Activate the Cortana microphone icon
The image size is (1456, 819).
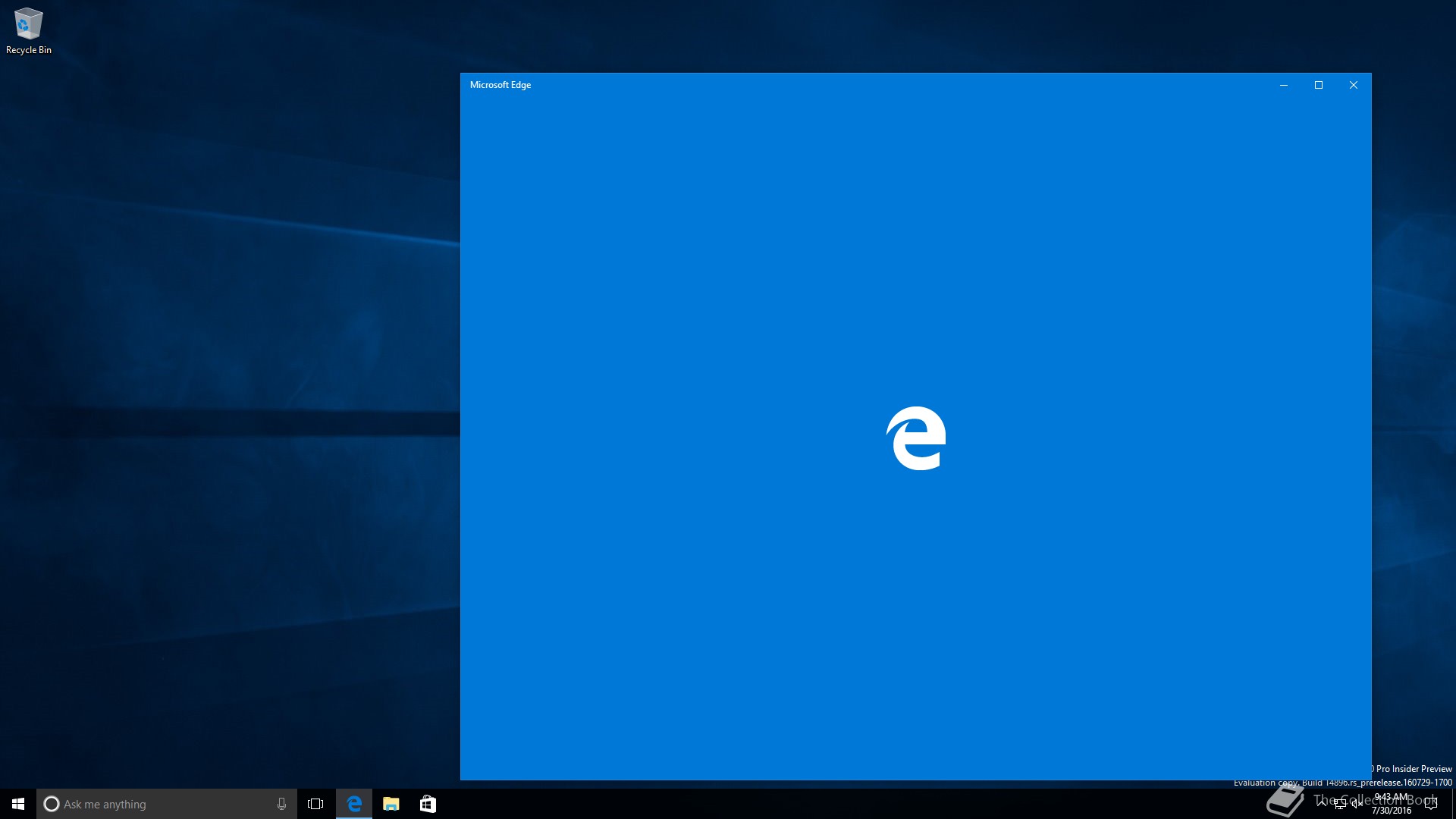(x=281, y=804)
